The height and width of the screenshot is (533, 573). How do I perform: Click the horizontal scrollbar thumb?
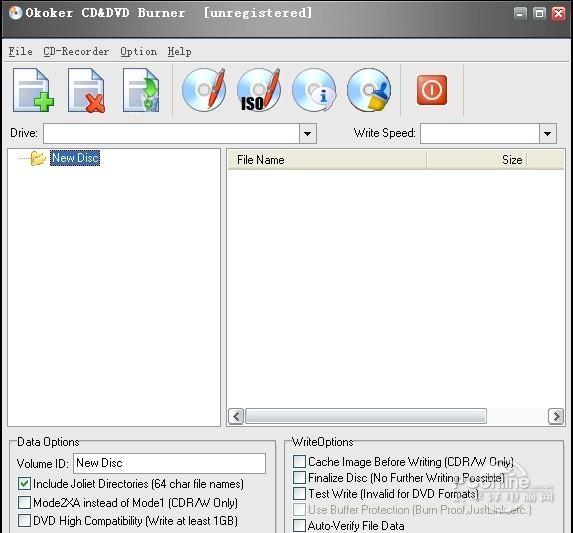click(x=365, y=416)
